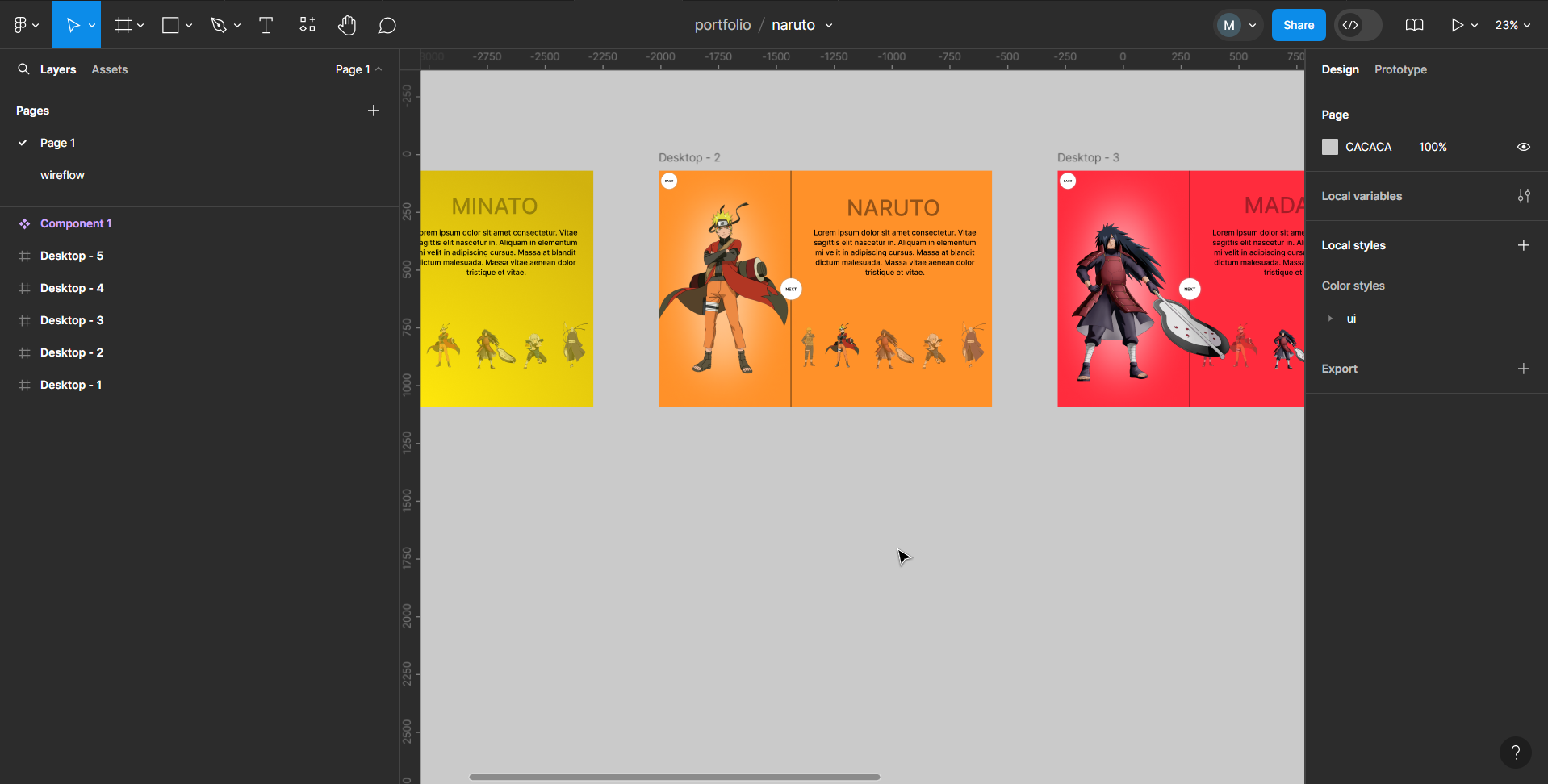Click the large Naruto character image
Screen dimensions: 1548x784
(x=722, y=289)
